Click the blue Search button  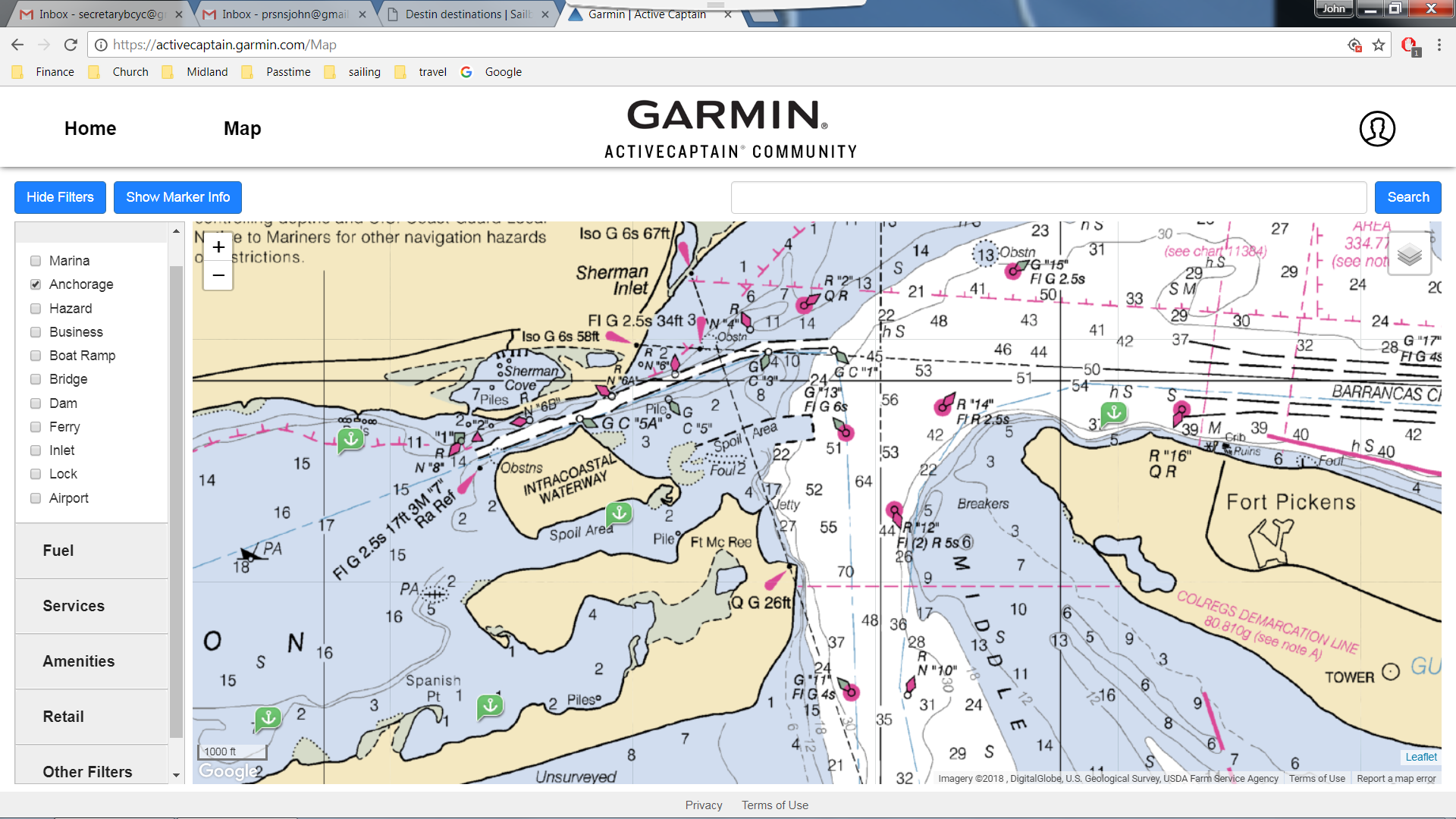(1408, 197)
